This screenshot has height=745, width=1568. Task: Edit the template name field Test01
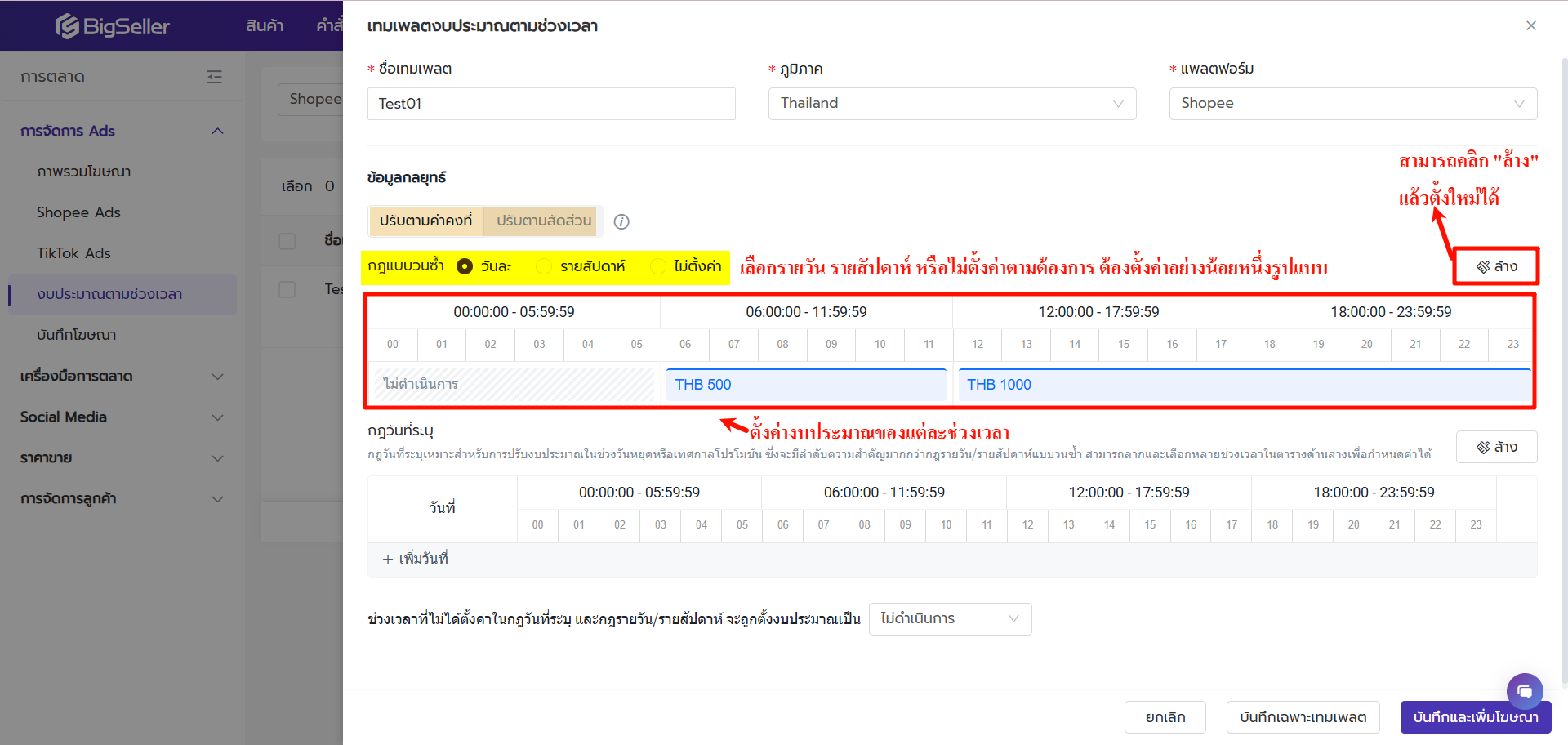550,104
